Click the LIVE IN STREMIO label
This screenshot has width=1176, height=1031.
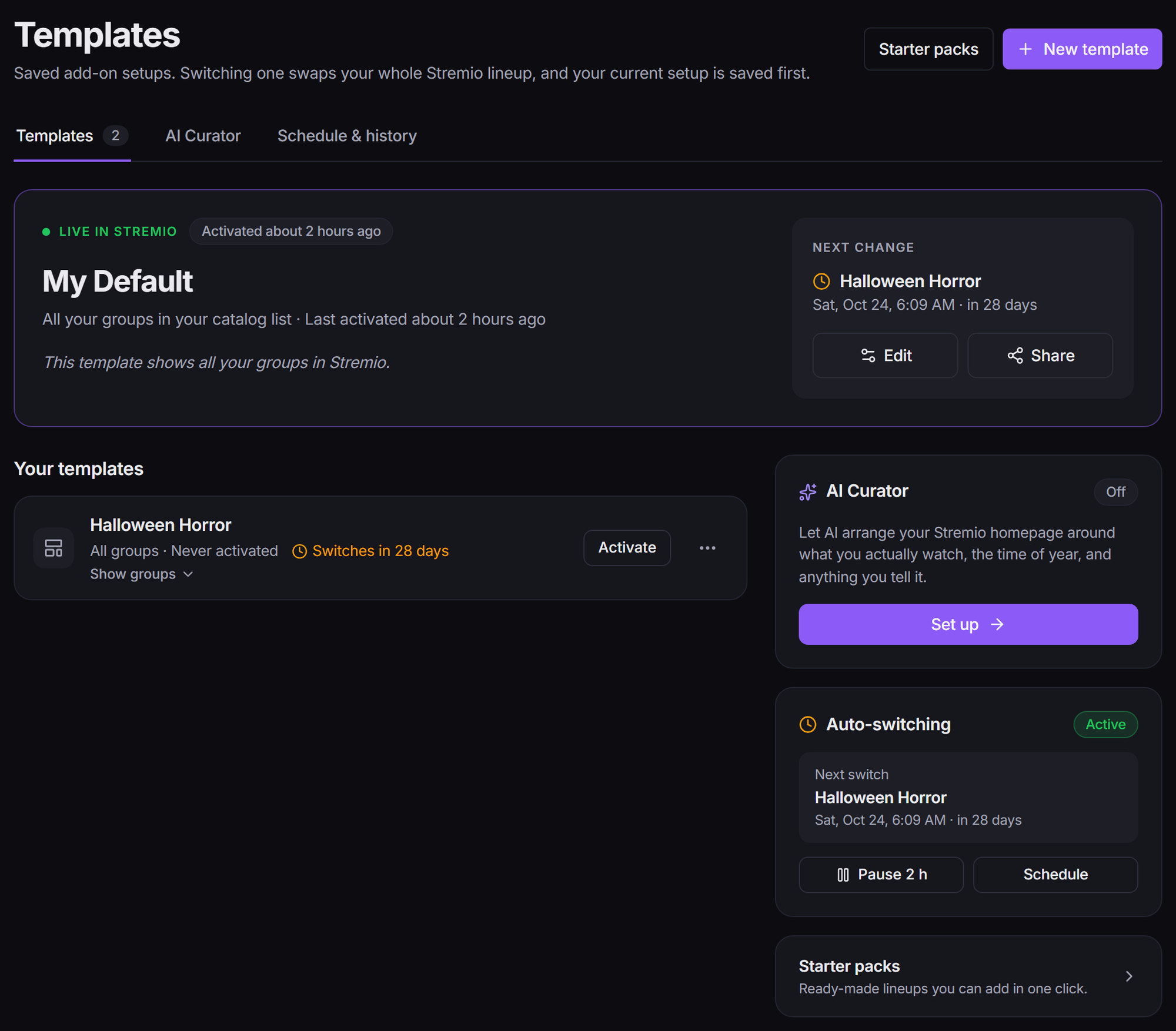point(118,232)
